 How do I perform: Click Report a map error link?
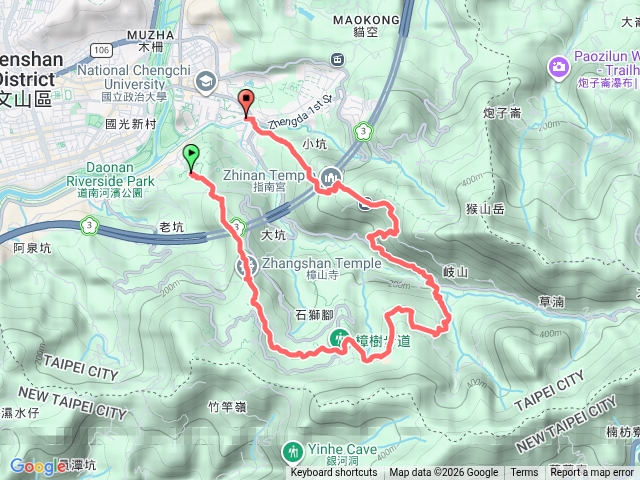coord(591,473)
